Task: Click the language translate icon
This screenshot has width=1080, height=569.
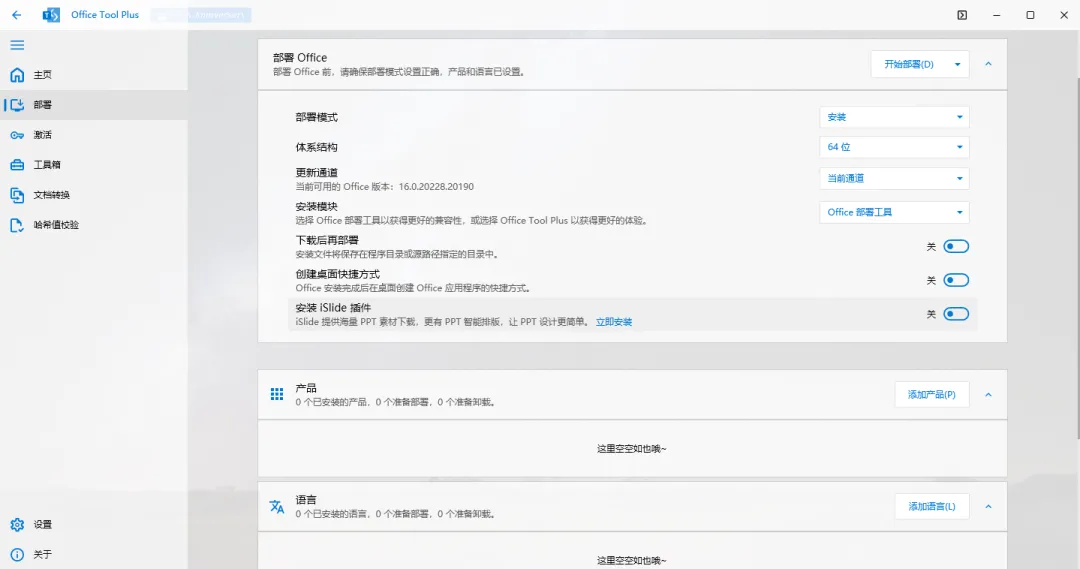Action: pos(277,506)
